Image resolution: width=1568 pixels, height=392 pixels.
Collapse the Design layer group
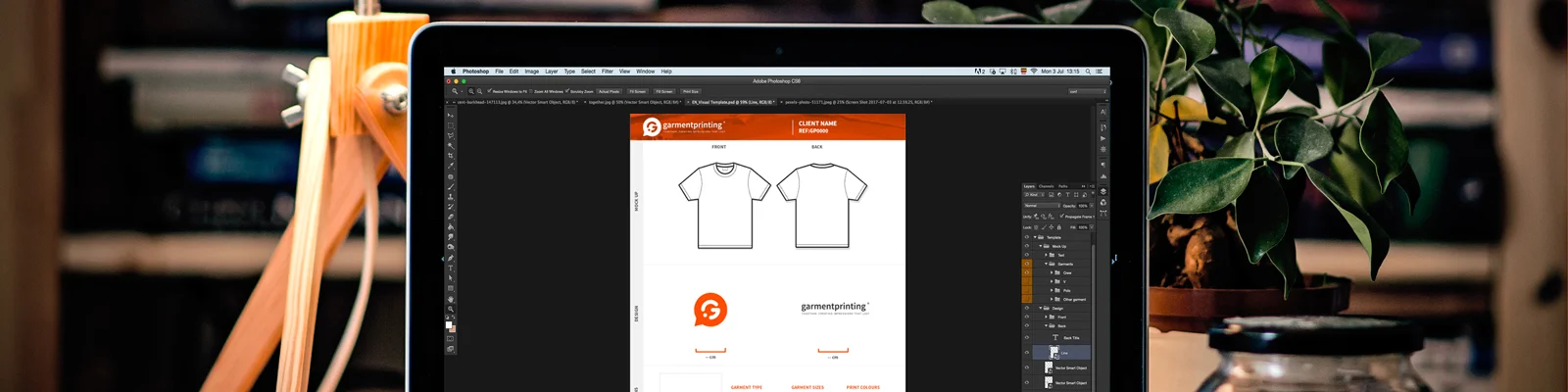pyautogui.click(x=1041, y=308)
